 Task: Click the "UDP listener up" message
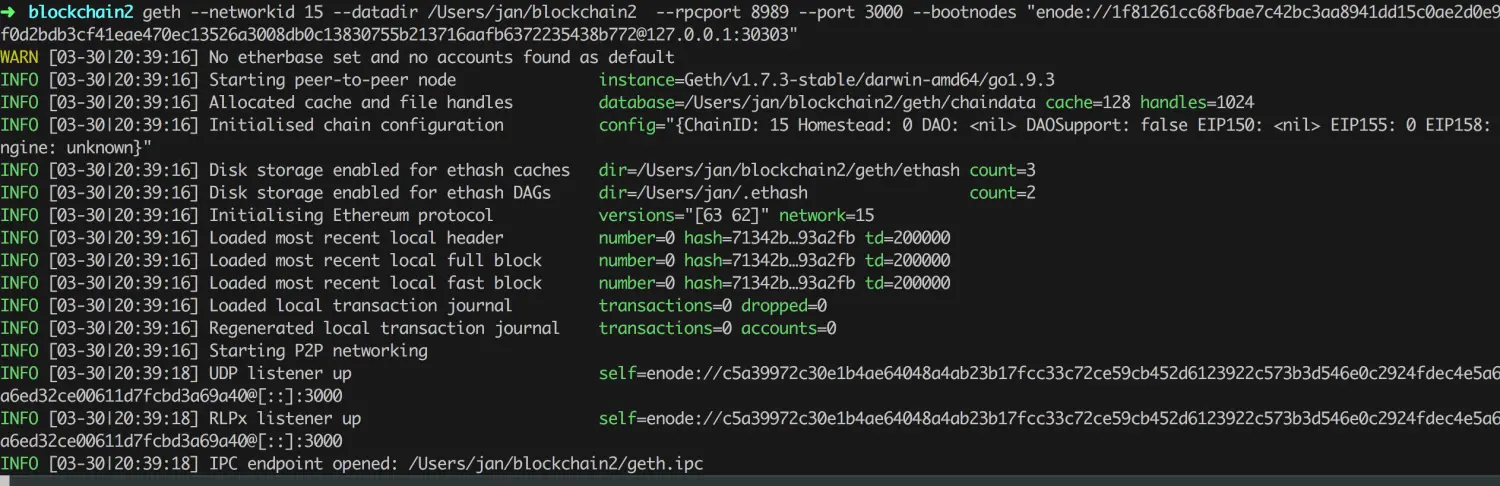click(280, 373)
